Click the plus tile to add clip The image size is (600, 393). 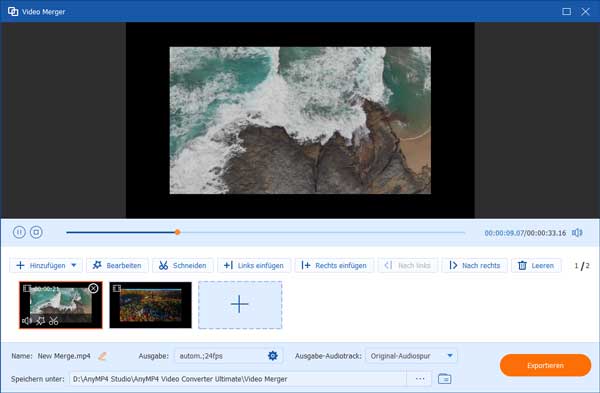[x=240, y=305]
